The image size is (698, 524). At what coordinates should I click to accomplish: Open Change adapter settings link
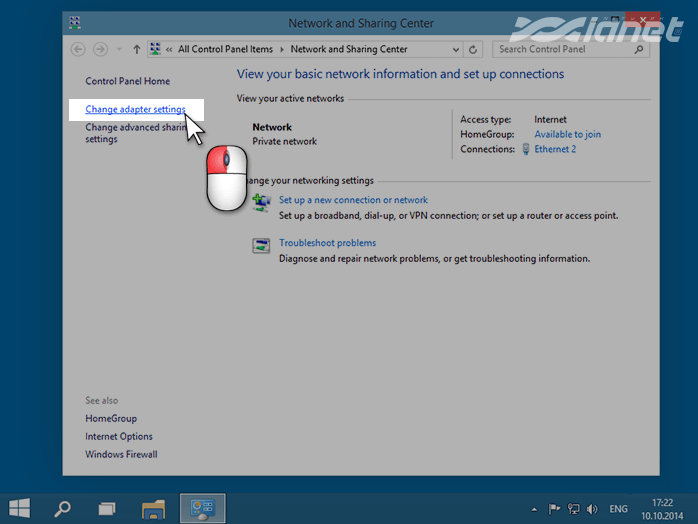tap(135, 109)
